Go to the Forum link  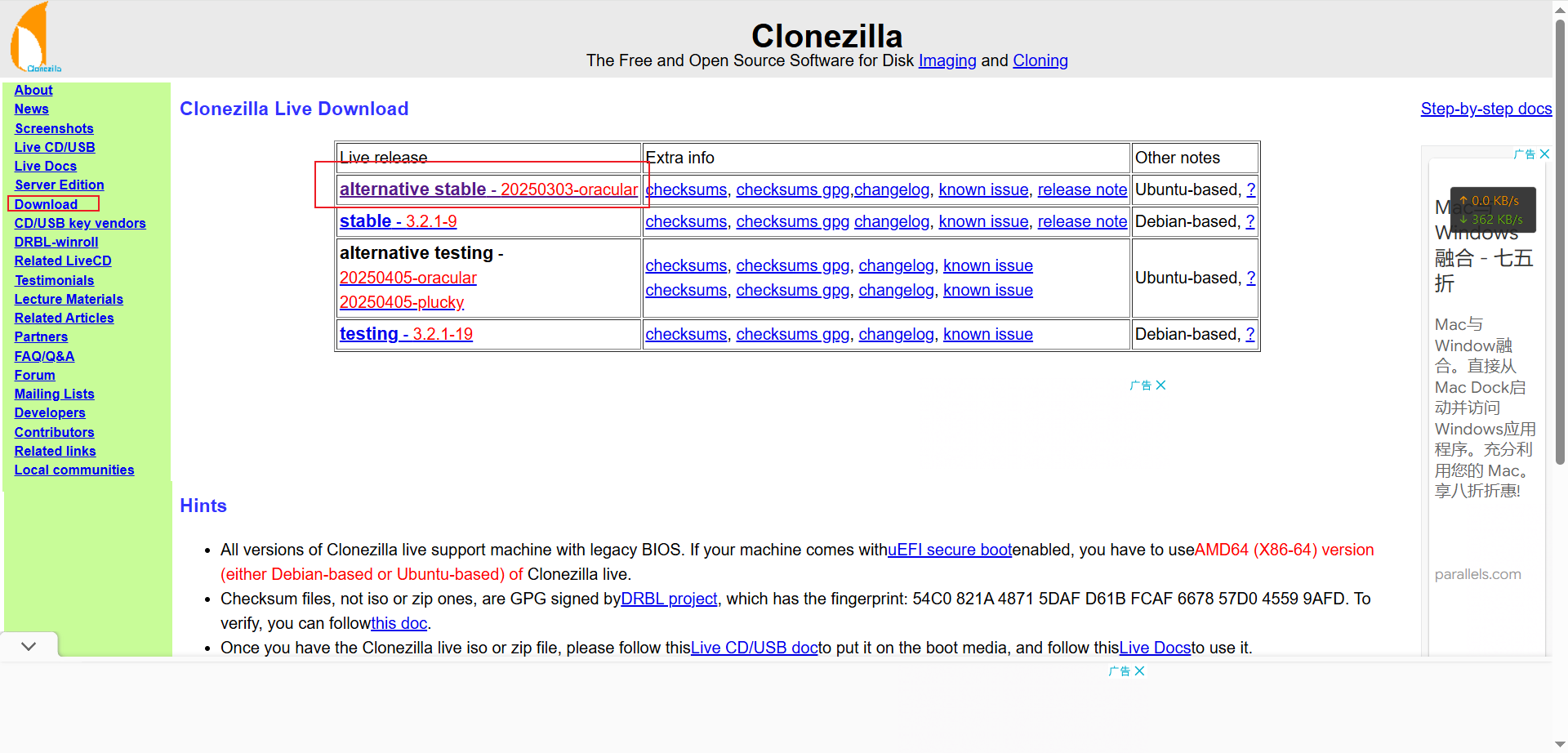tap(34, 375)
